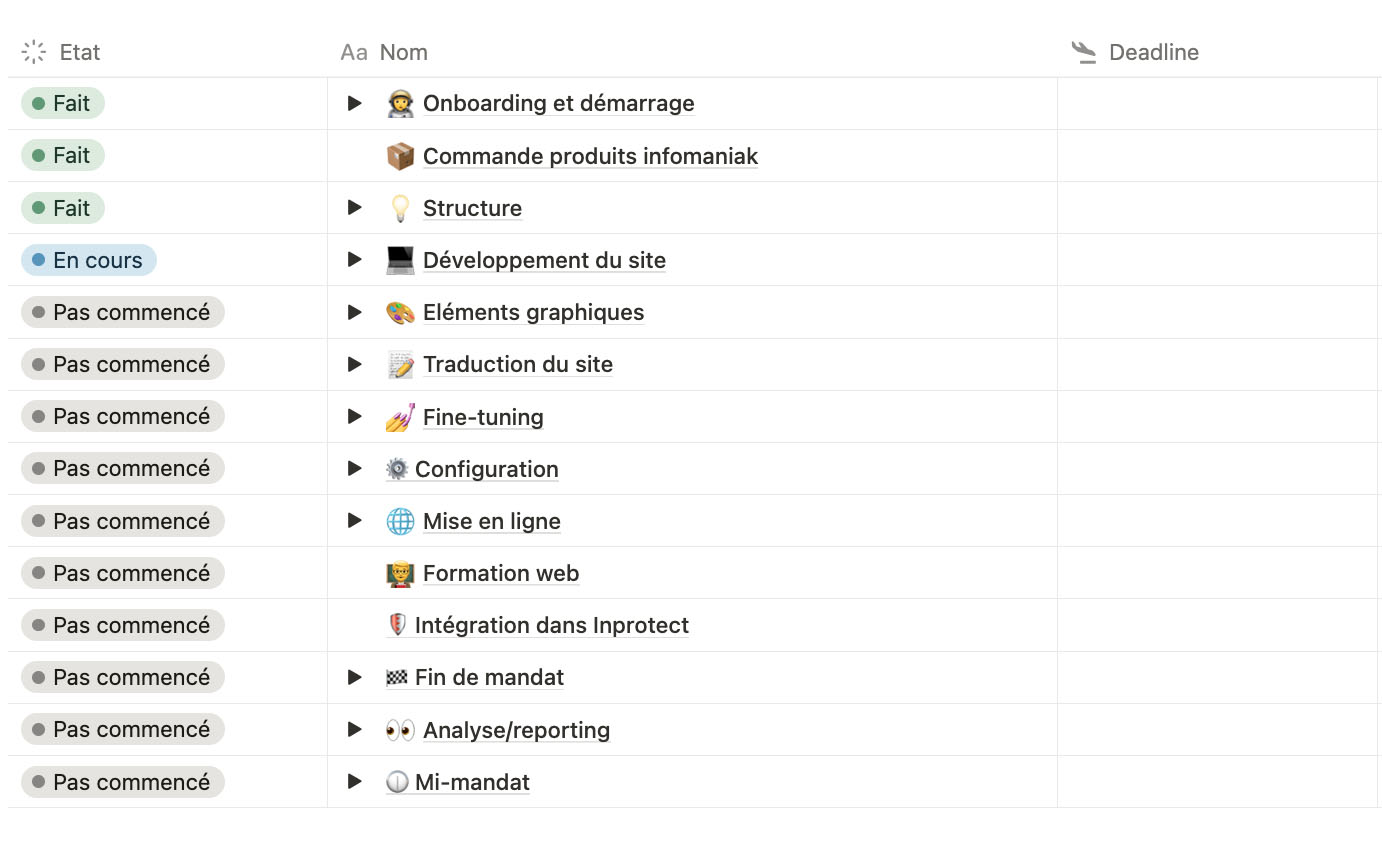The width and height of the screenshot is (1382, 848).
Task: Expand the Fin de mandat toggle arrow
Action: pyautogui.click(x=354, y=677)
